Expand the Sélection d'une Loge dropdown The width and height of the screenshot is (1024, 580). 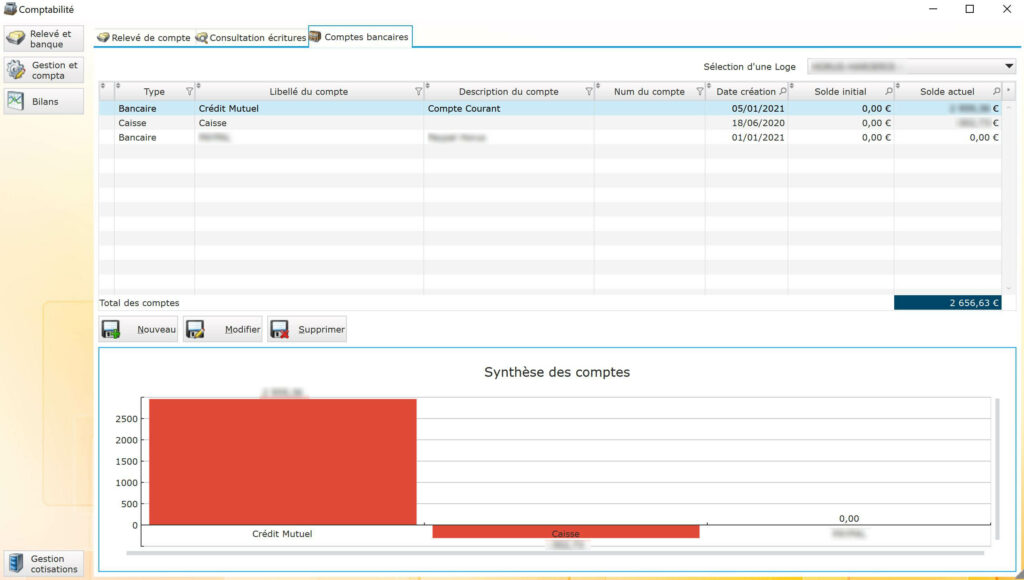click(1008, 67)
